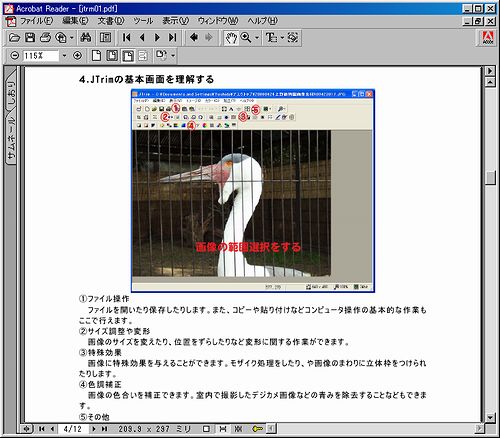
Task: Open the document pane menu arrow above scrollbar
Action: 490,71
